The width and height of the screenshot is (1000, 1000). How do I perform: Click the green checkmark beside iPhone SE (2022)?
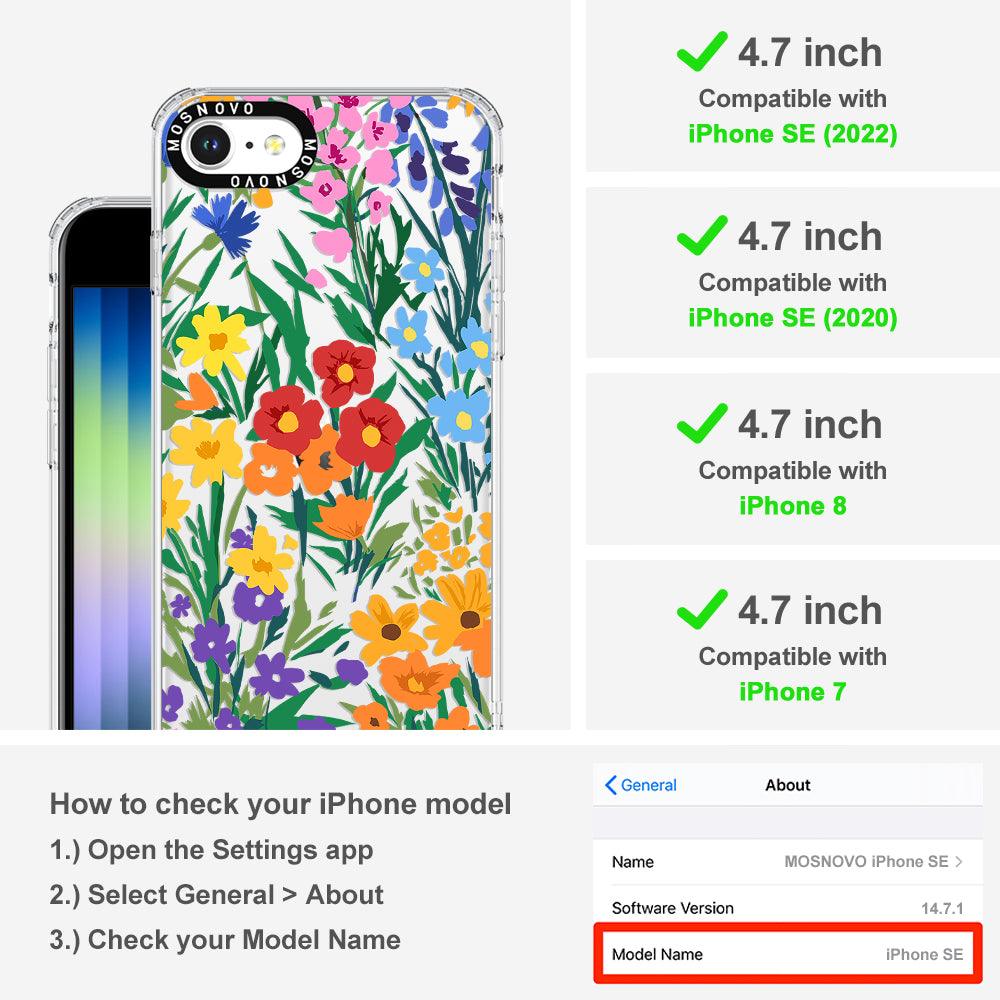702,52
